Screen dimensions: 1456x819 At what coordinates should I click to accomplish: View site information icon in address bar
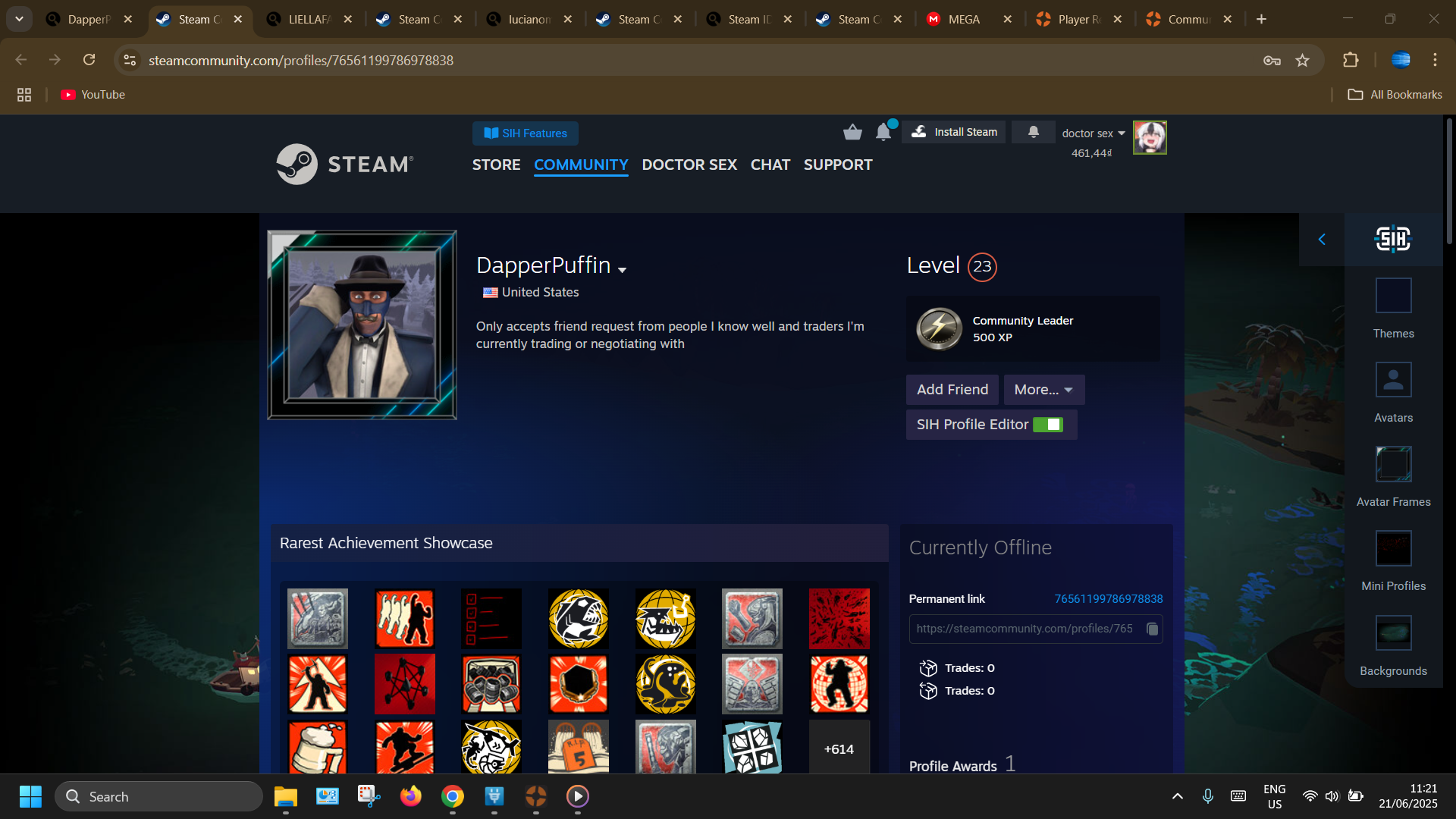[x=130, y=60]
